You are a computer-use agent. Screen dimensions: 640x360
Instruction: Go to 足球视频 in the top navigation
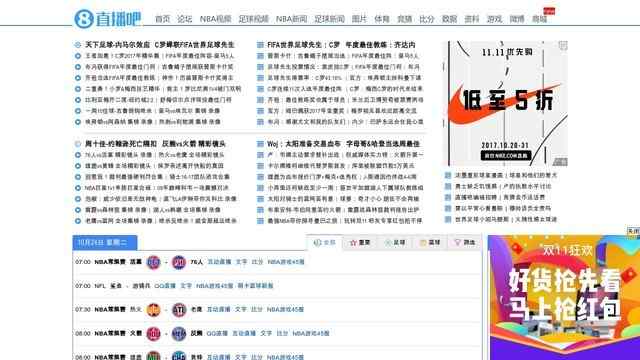pos(253,19)
